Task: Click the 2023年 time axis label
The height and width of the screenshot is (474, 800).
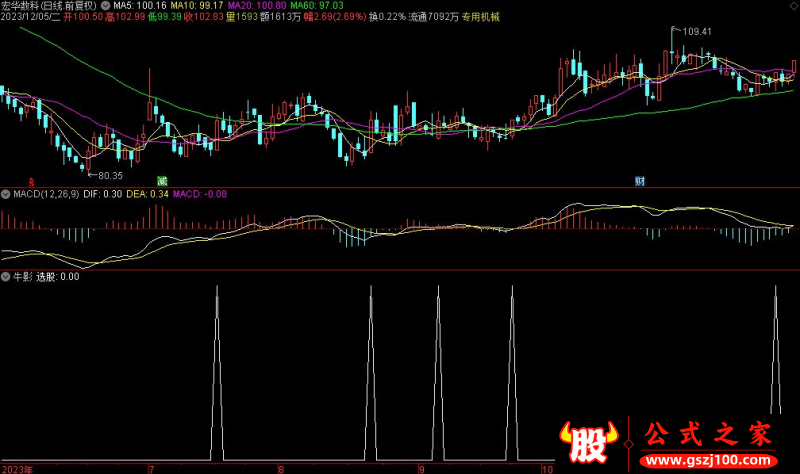Action: tap(17, 469)
